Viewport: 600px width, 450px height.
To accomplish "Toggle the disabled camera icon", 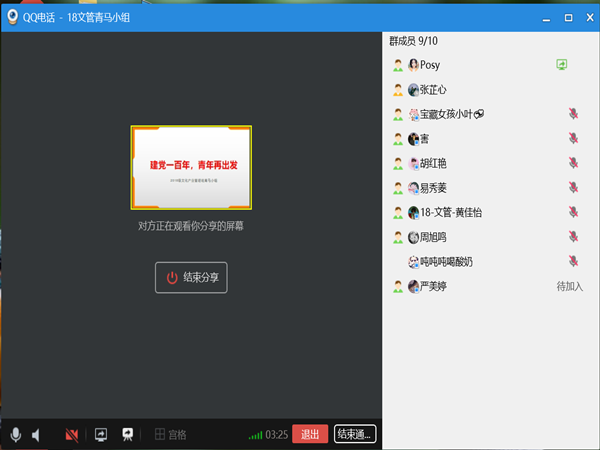I will pyautogui.click(x=71, y=435).
